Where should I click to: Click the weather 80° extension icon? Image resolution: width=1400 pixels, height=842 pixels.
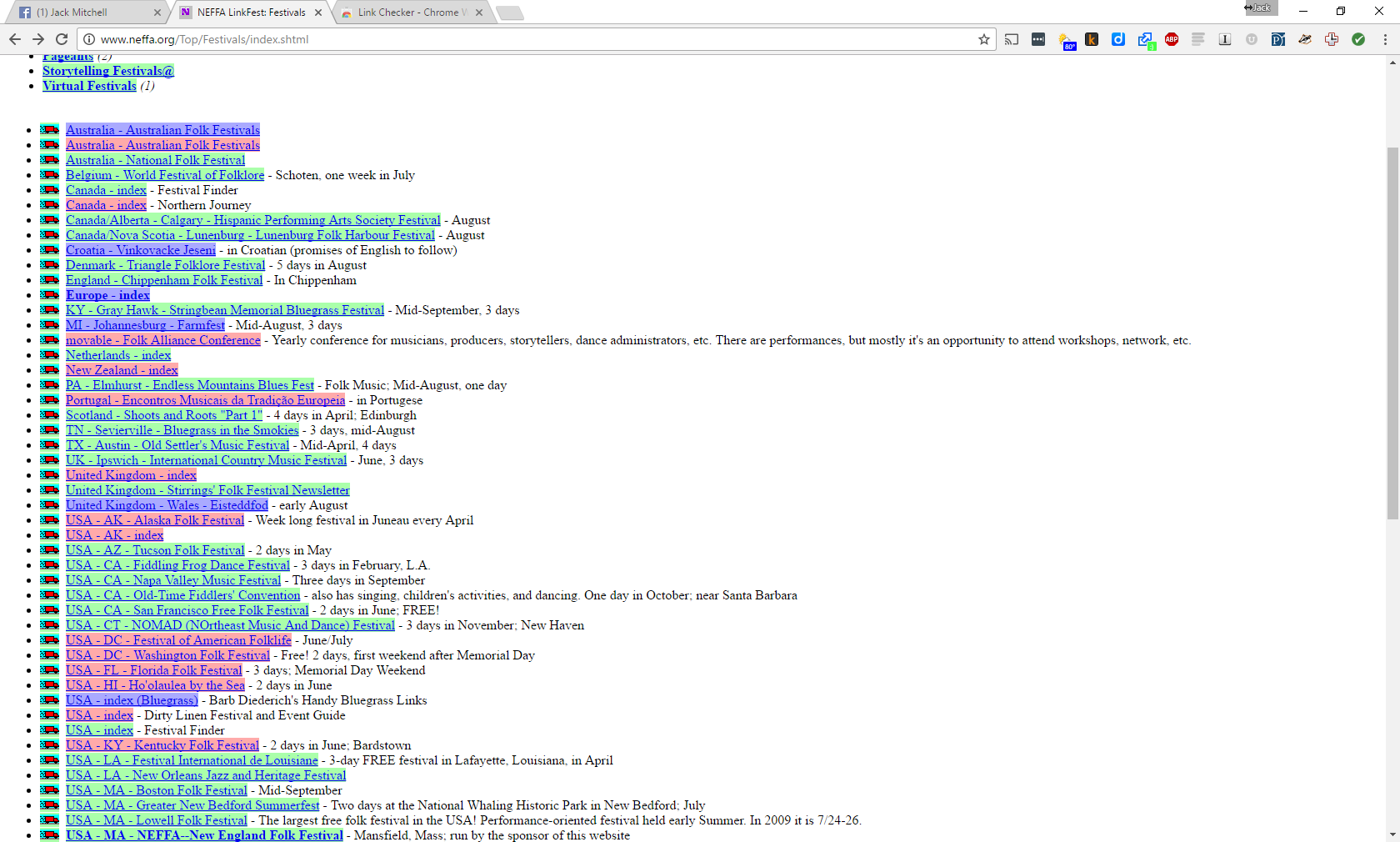(1065, 40)
